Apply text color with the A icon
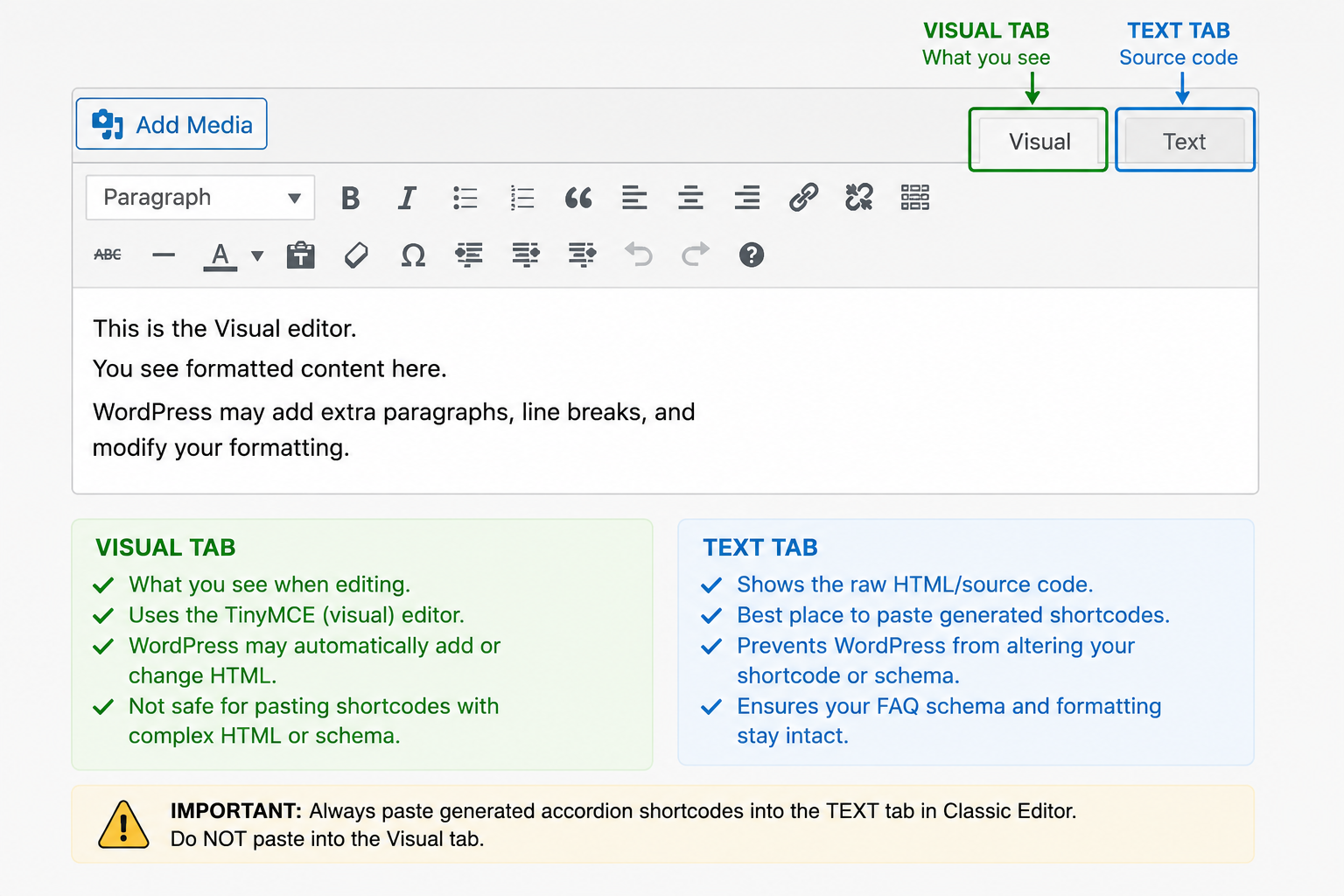1344x896 pixels. 220,256
